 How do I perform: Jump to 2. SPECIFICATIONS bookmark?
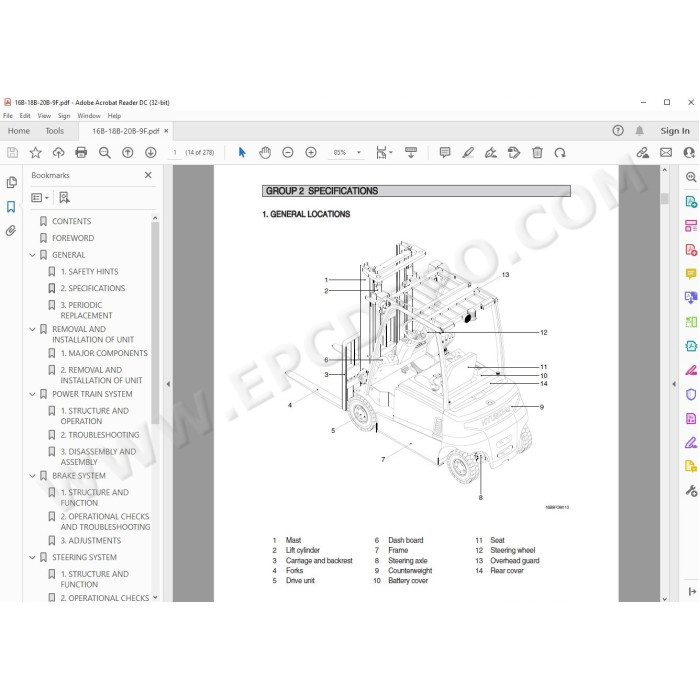(x=93, y=288)
